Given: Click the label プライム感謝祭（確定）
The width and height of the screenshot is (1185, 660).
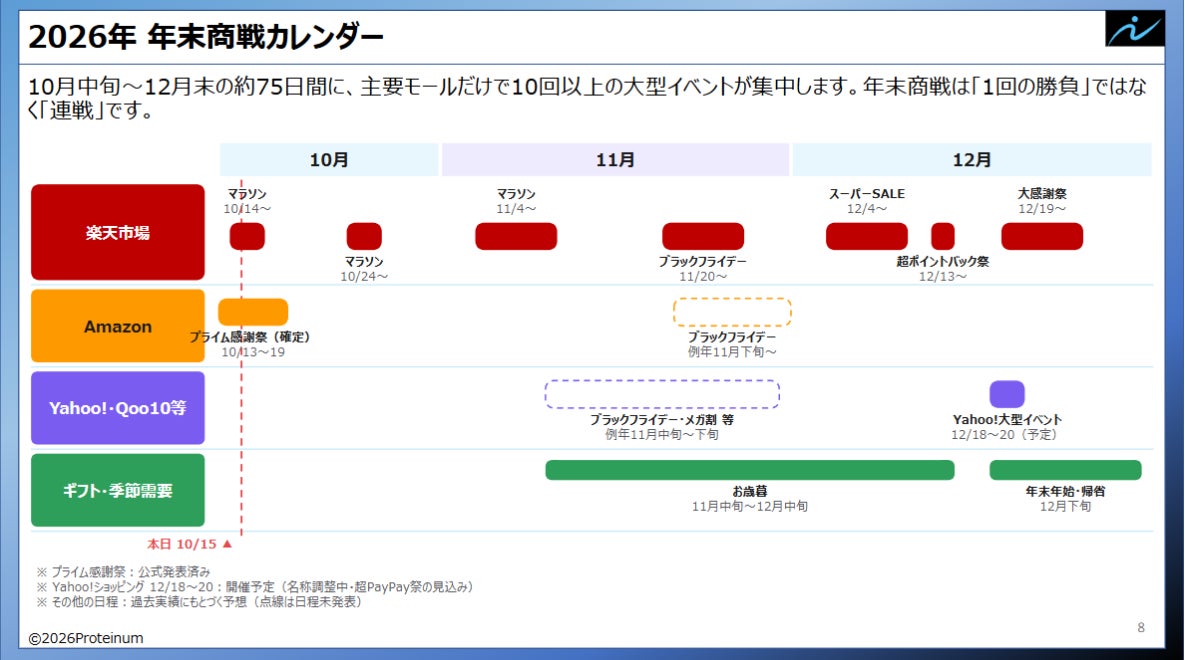Looking at the screenshot, I should [x=250, y=337].
